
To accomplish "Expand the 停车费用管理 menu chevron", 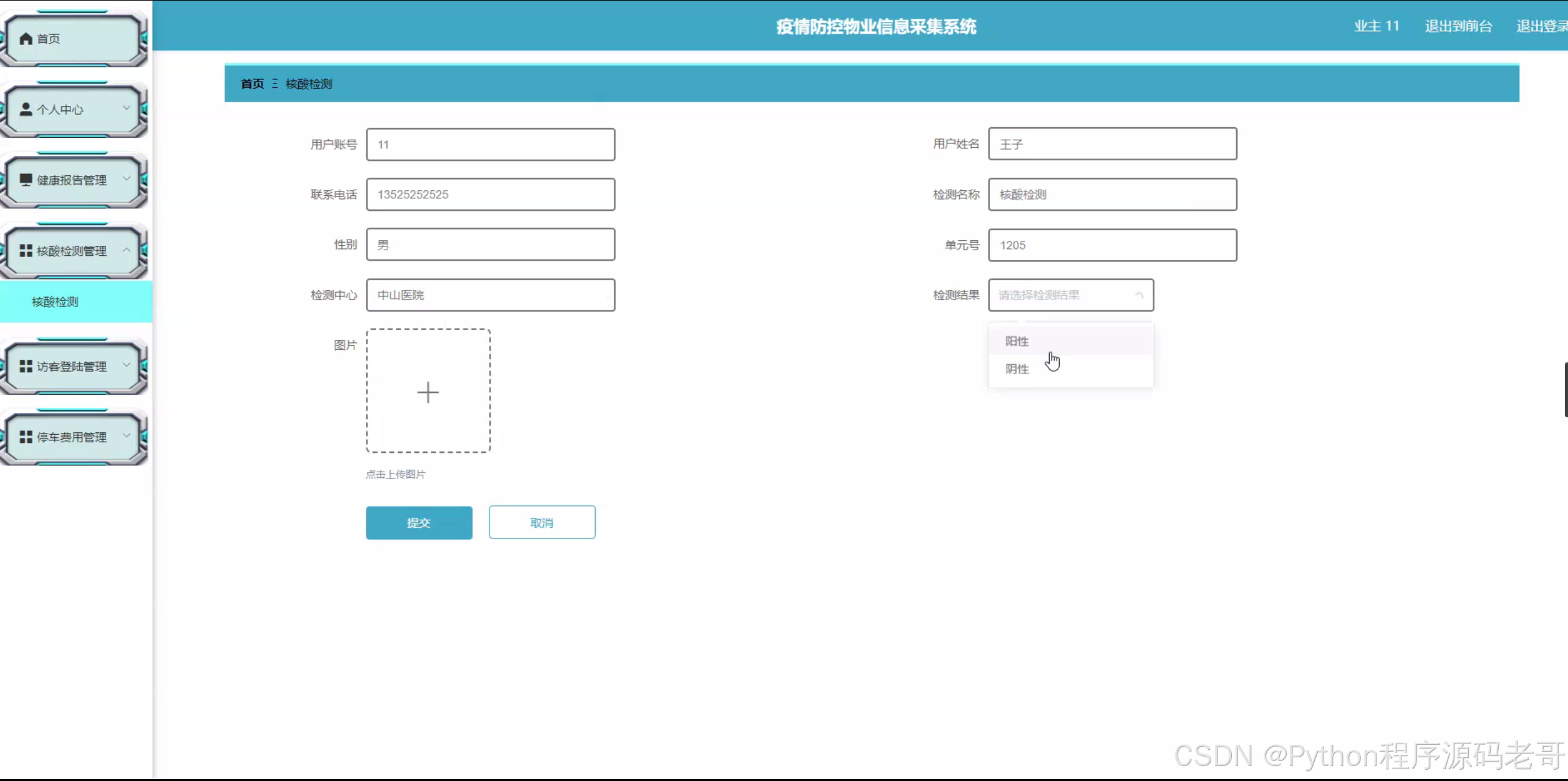I will 127,436.
